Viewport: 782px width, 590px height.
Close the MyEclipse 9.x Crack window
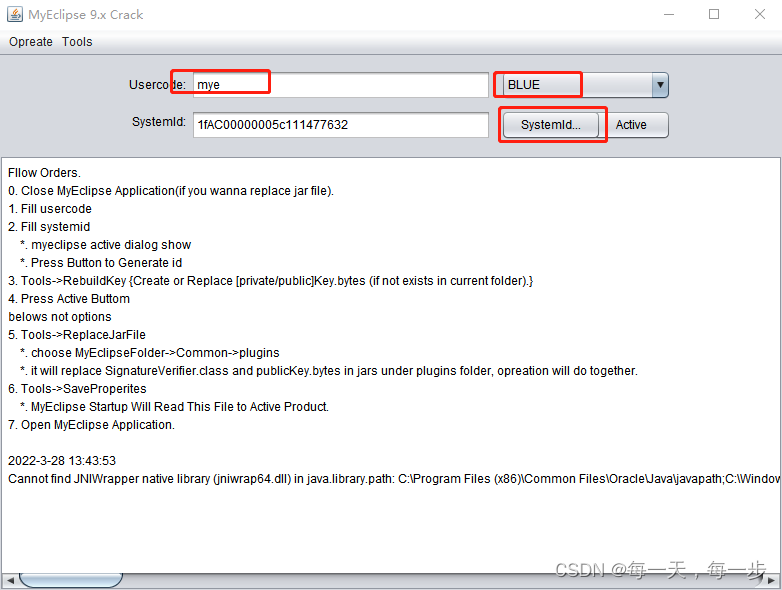[760, 14]
